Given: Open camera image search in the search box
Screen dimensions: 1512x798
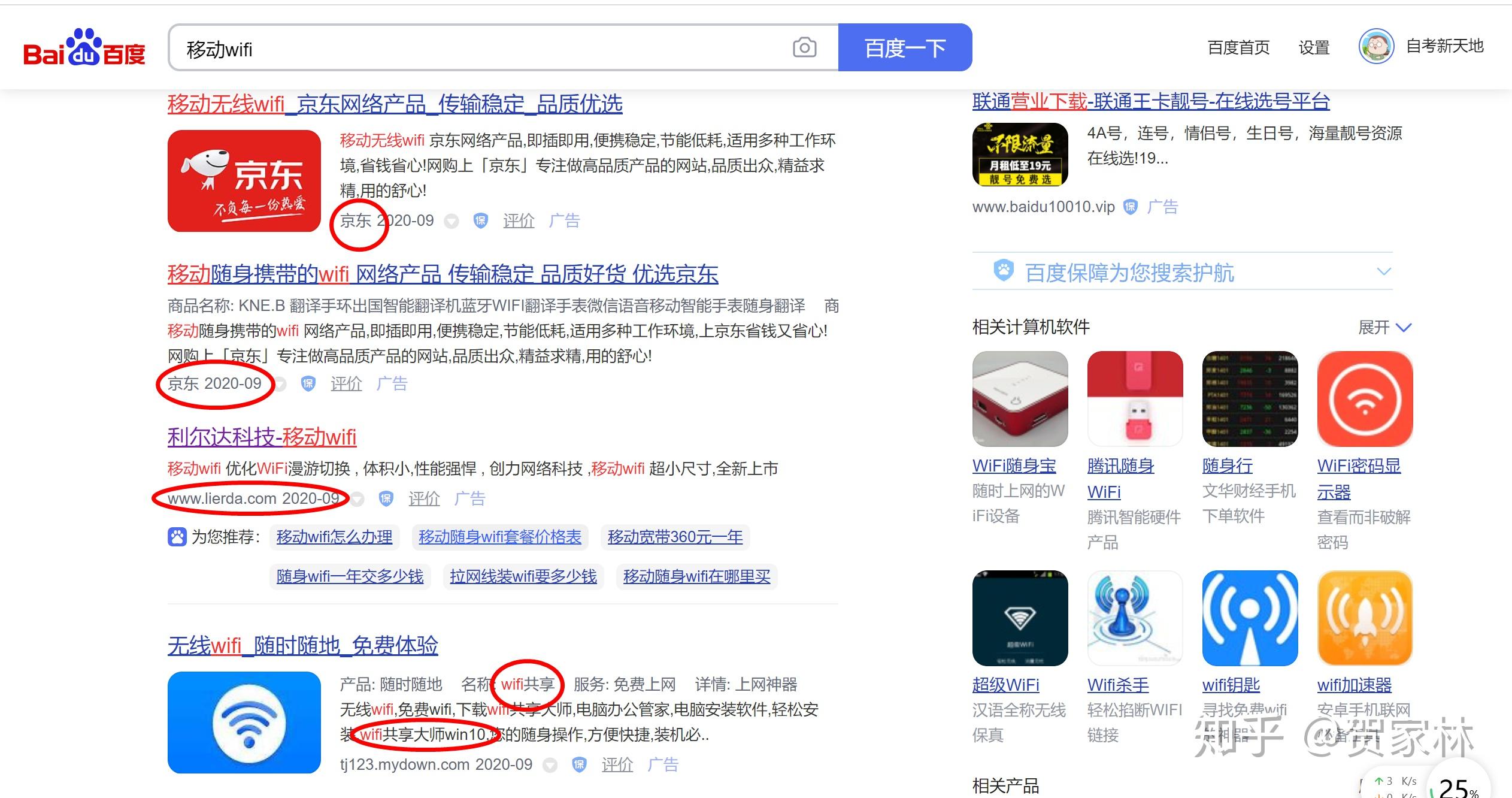Looking at the screenshot, I should (804, 47).
